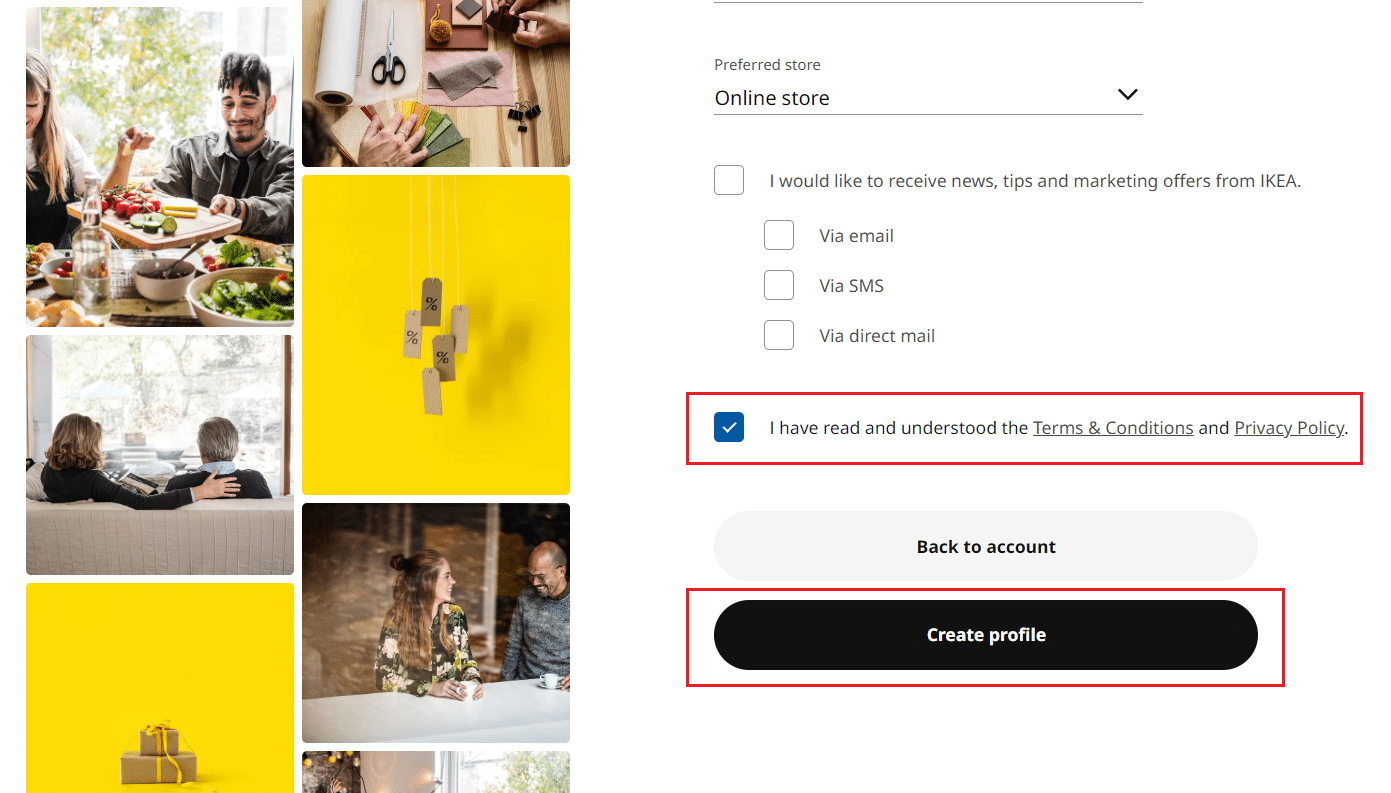Check the Via direct mail box

779,335
